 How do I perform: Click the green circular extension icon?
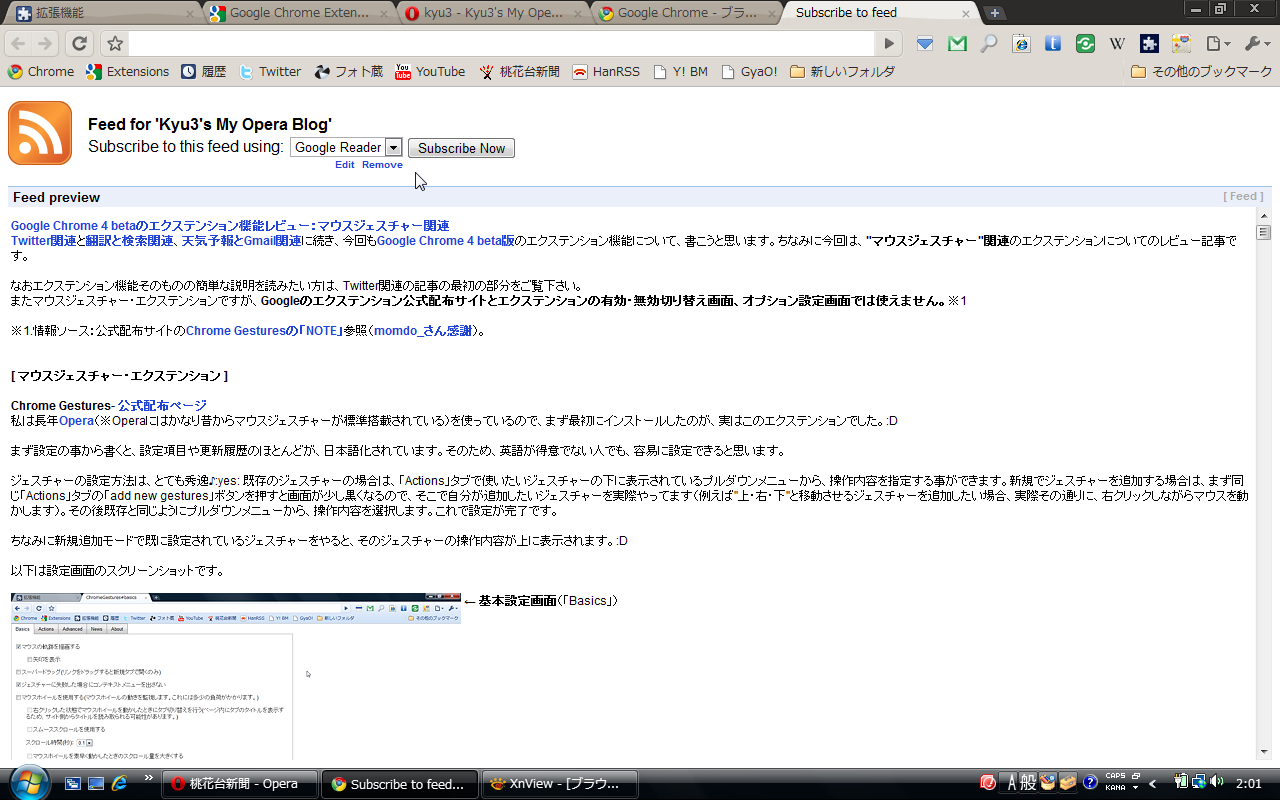pyautogui.click(x=1085, y=44)
